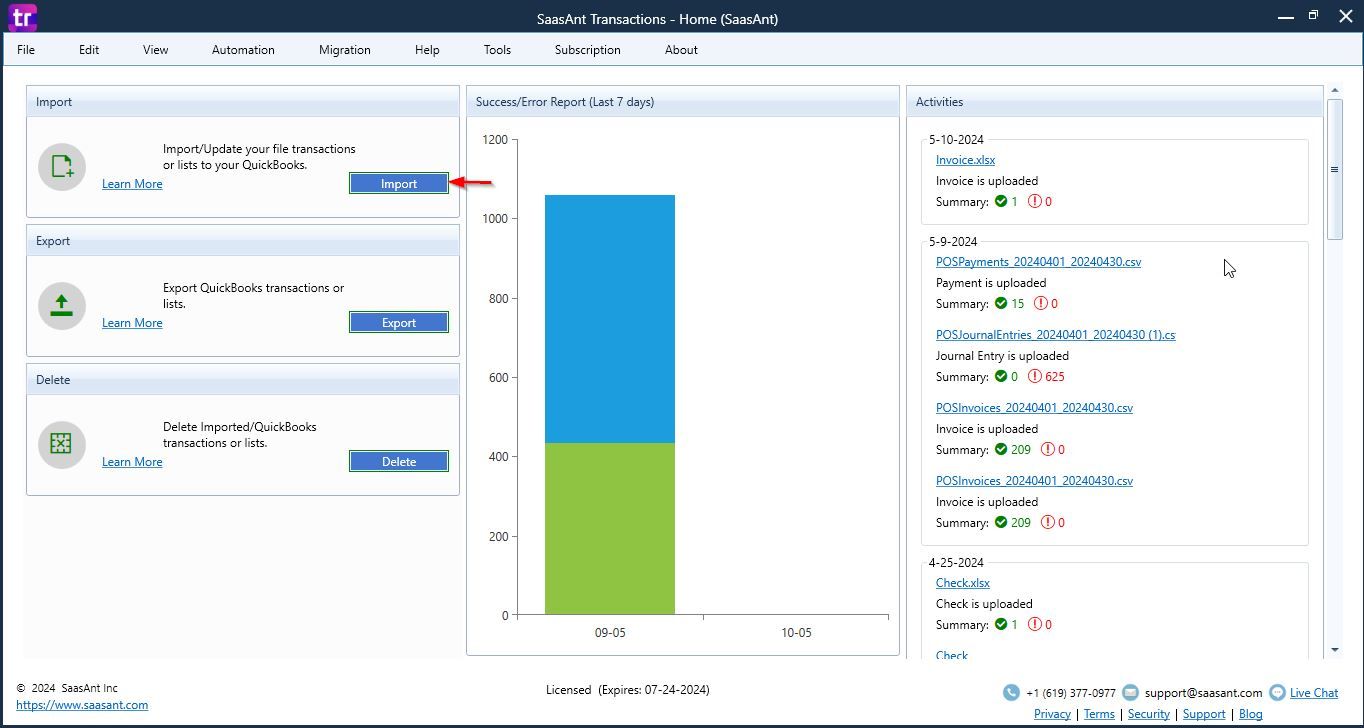The height and width of the screenshot is (728, 1364).
Task: Click the Delete button
Action: click(399, 461)
